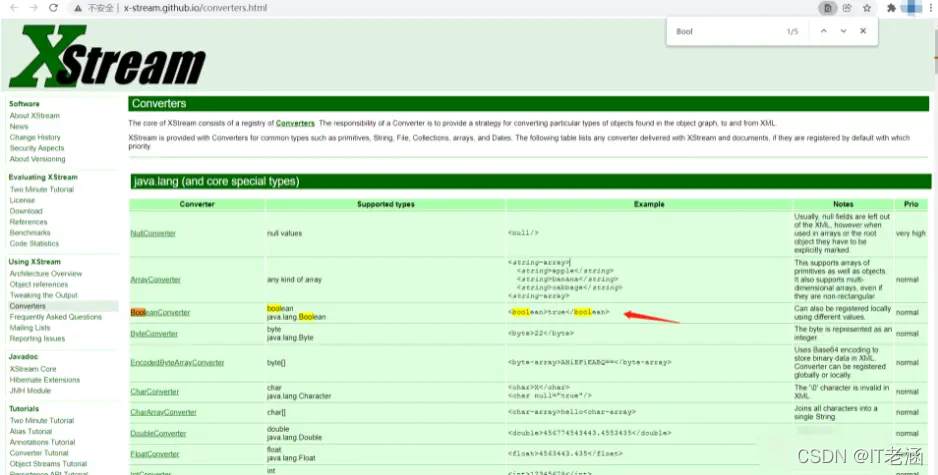Viewport: 938px width, 475px height.
Task: Click the 'Supported types' column header
Action: pos(386,204)
